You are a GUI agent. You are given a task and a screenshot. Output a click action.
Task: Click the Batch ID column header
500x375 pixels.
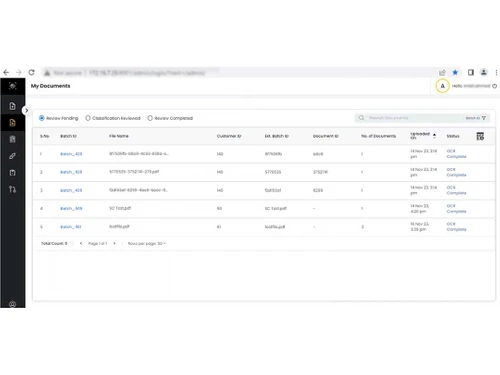tap(68, 136)
